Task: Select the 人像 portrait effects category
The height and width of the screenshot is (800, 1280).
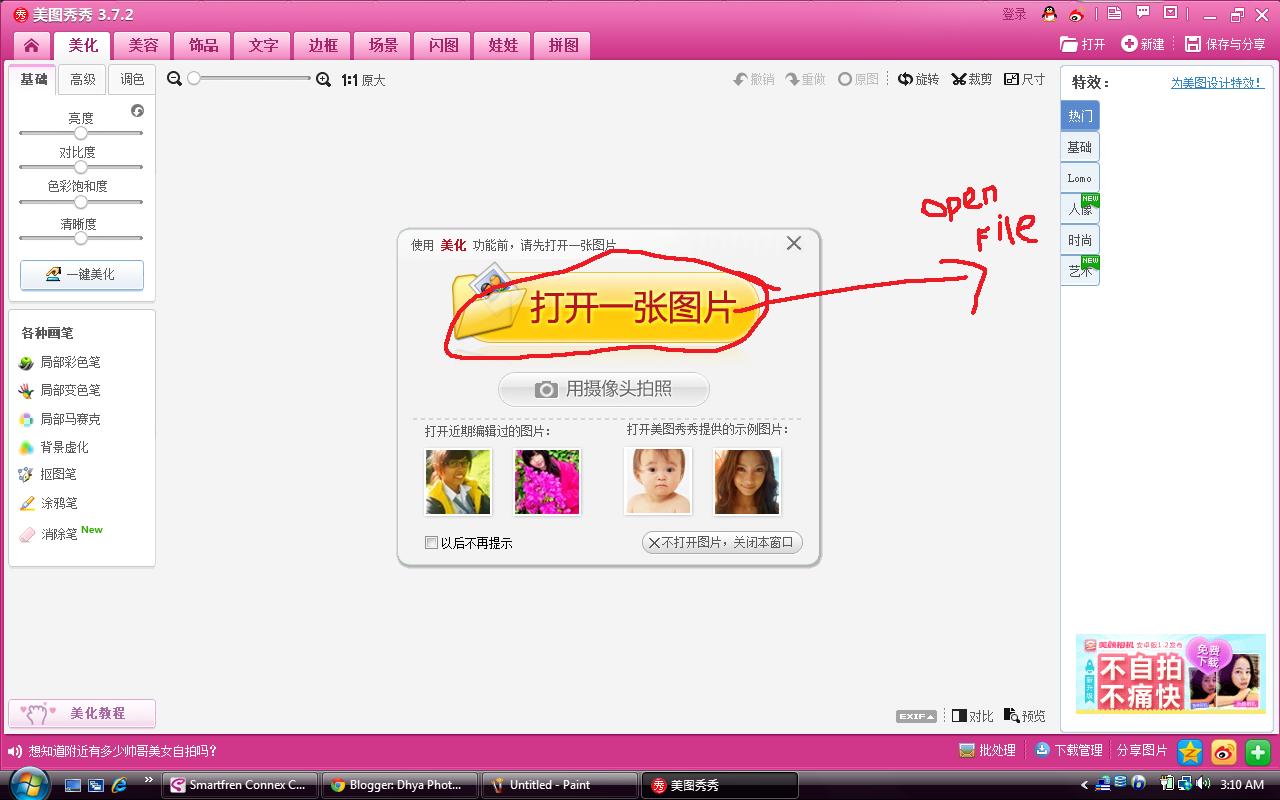Action: point(1080,209)
